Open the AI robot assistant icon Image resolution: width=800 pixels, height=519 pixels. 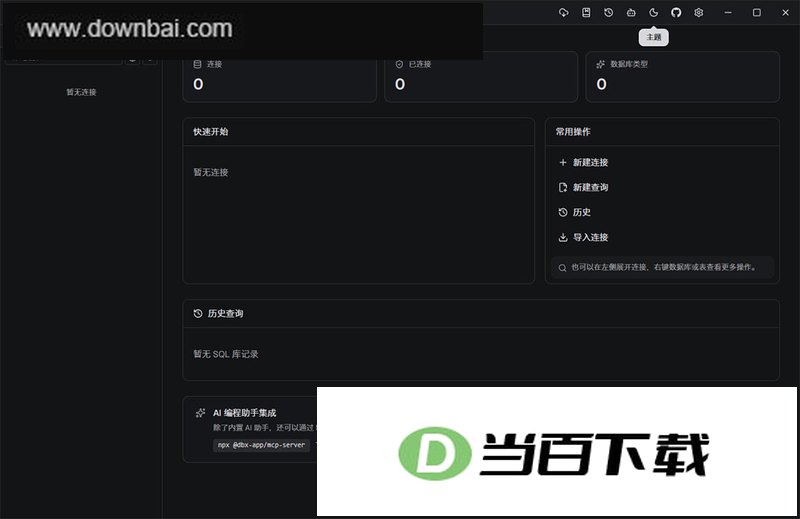(631, 13)
